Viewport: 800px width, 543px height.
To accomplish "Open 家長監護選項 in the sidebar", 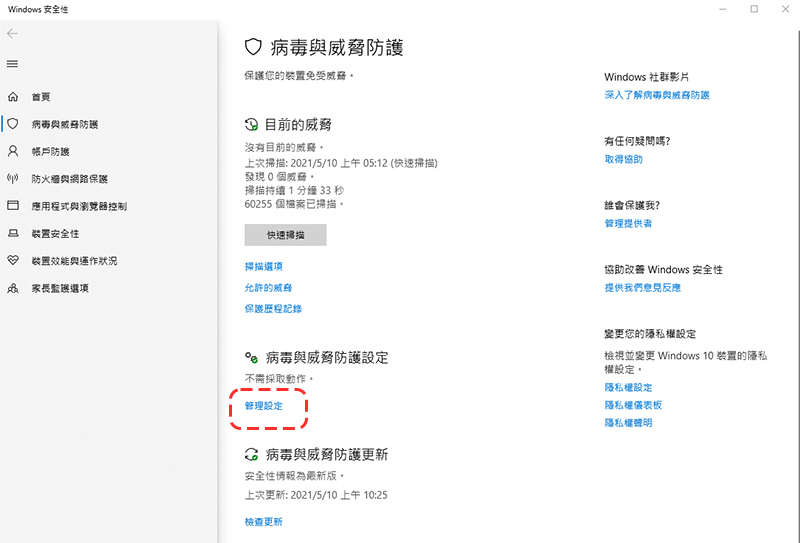I will click(60, 288).
